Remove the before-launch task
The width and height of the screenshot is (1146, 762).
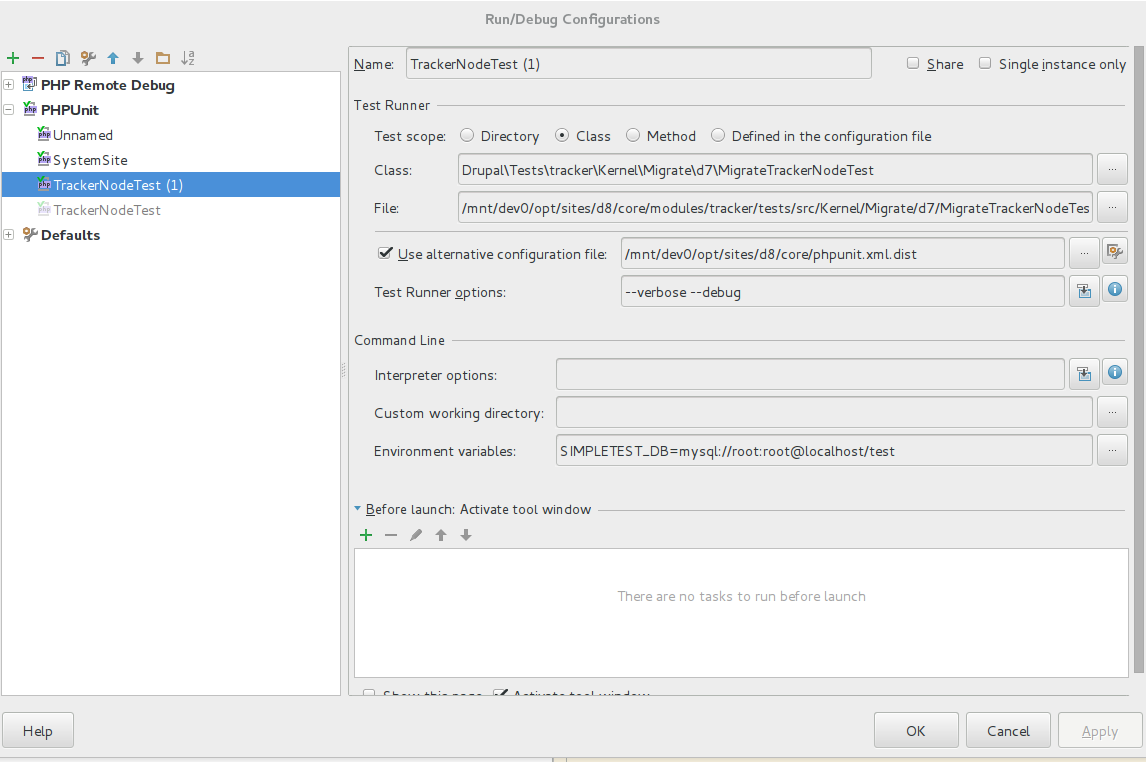[x=391, y=536]
